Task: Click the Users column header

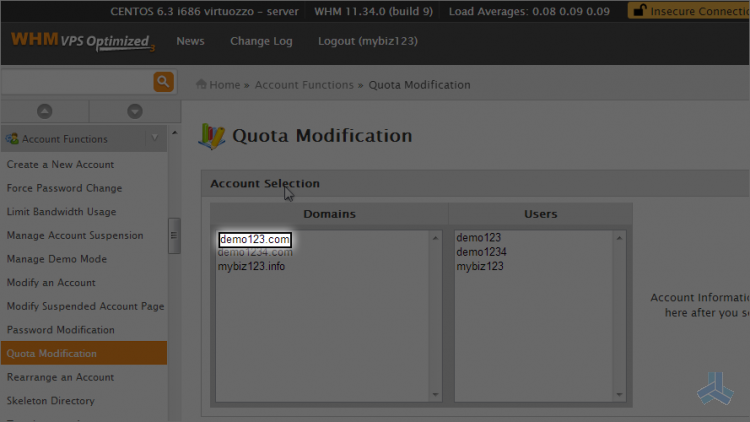Action: 540,214
